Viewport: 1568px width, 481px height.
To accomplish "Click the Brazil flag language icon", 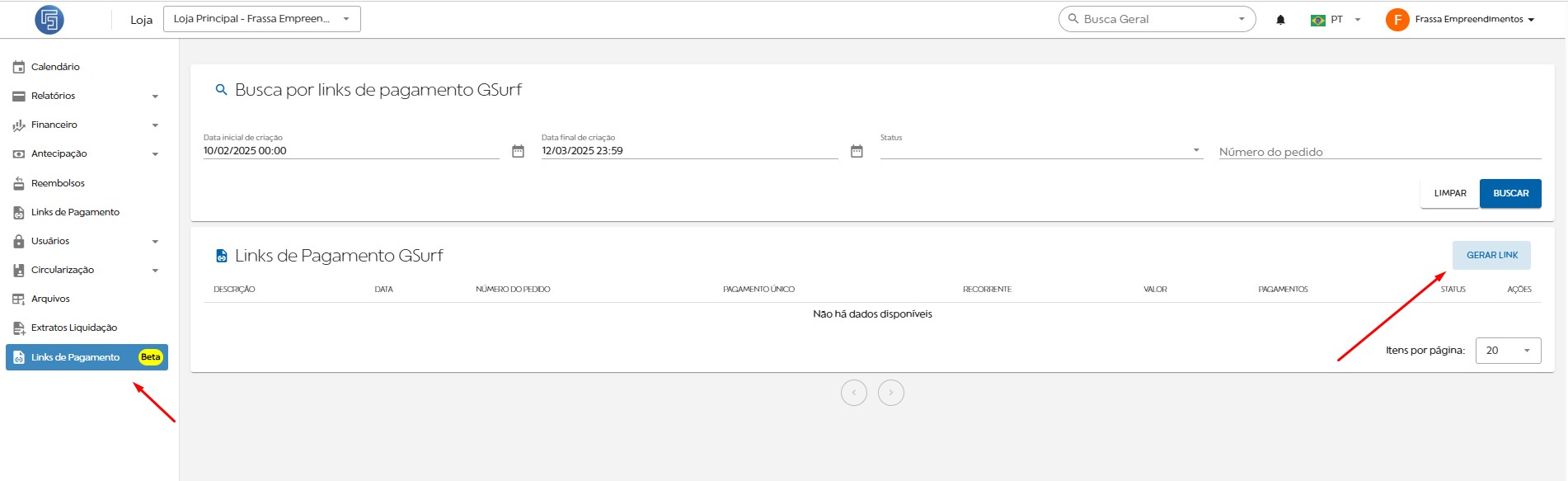I will [x=1317, y=20].
